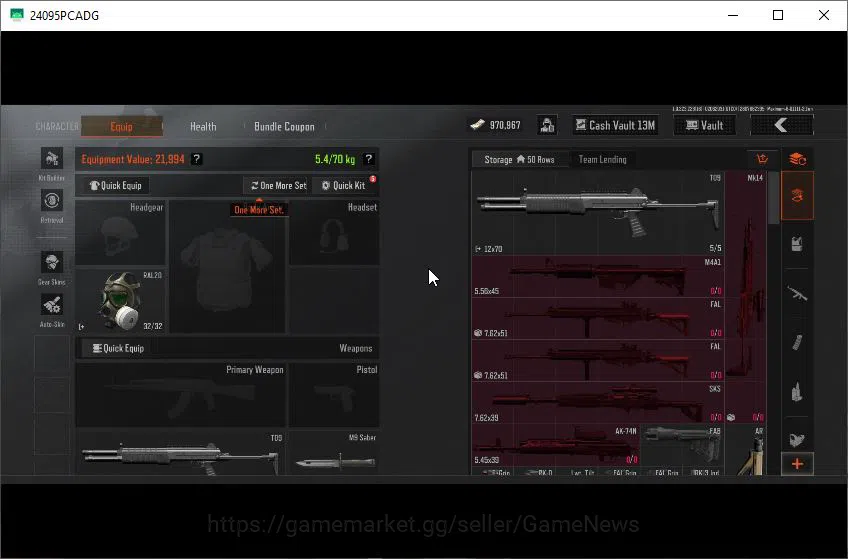Switch to the Health tab
848x559 pixels.
(203, 127)
